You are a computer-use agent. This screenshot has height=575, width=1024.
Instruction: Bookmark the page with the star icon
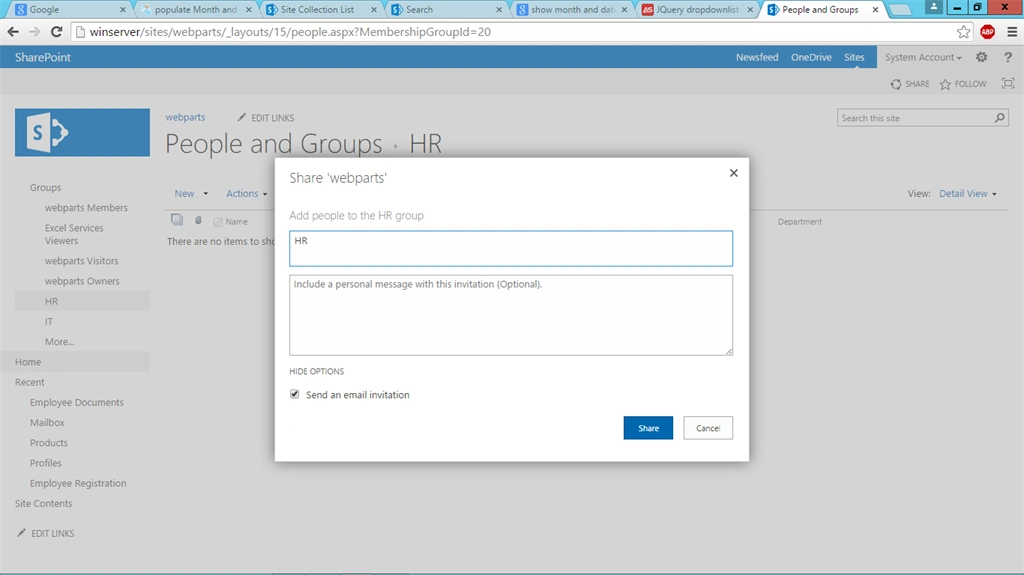pyautogui.click(x=963, y=32)
